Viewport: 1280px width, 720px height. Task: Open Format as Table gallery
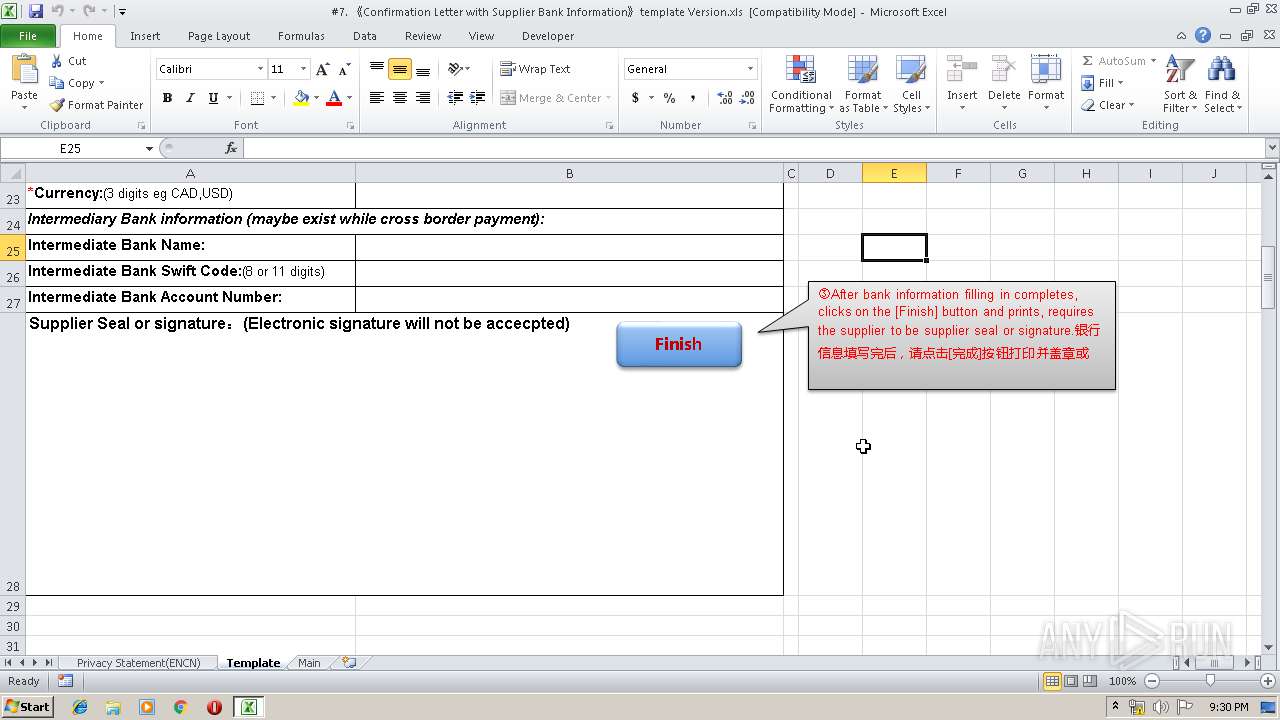[863, 84]
